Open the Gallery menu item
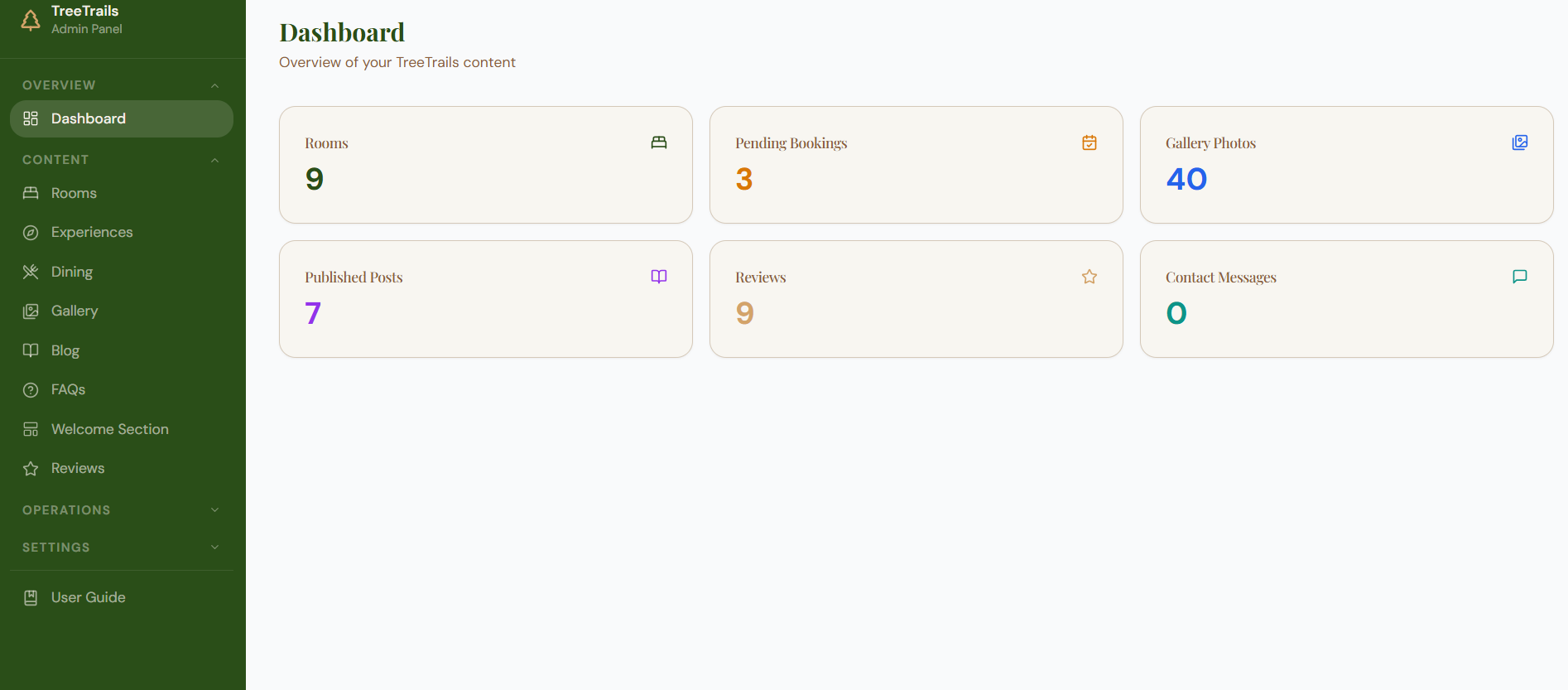The image size is (1568, 690). [122, 311]
